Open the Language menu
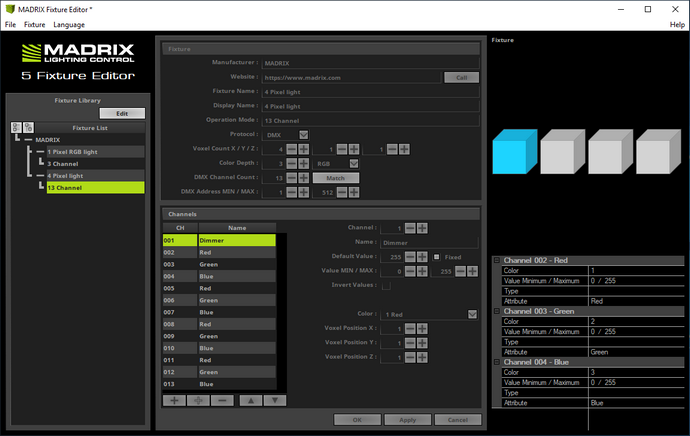The image size is (690, 436). tap(69, 25)
